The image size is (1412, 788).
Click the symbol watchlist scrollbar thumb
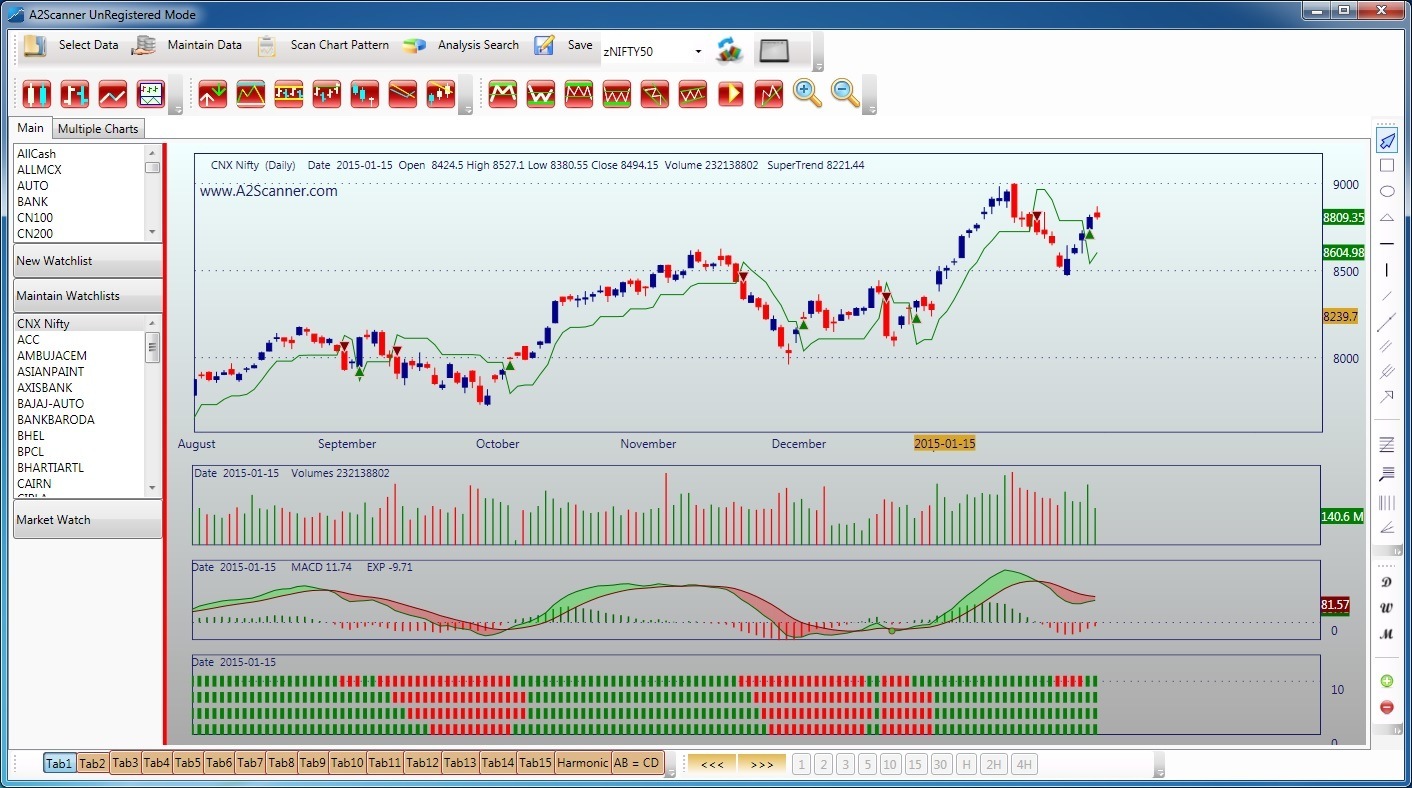click(x=152, y=348)
